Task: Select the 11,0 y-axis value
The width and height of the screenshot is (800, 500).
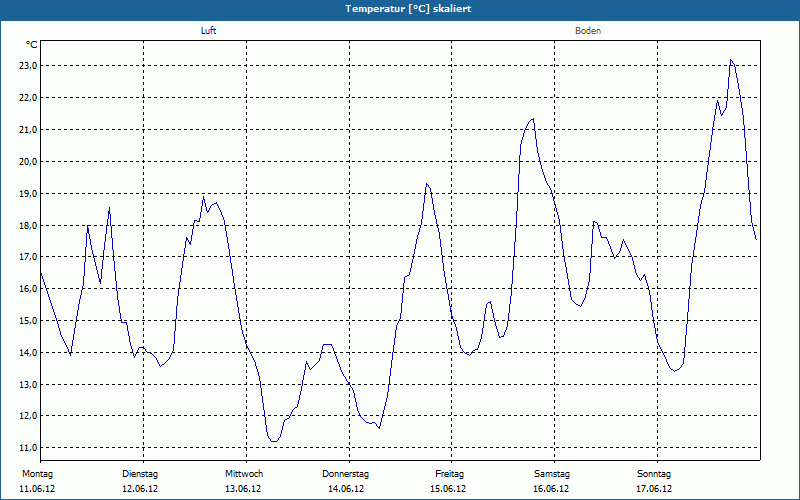Action: pos(28,448)
